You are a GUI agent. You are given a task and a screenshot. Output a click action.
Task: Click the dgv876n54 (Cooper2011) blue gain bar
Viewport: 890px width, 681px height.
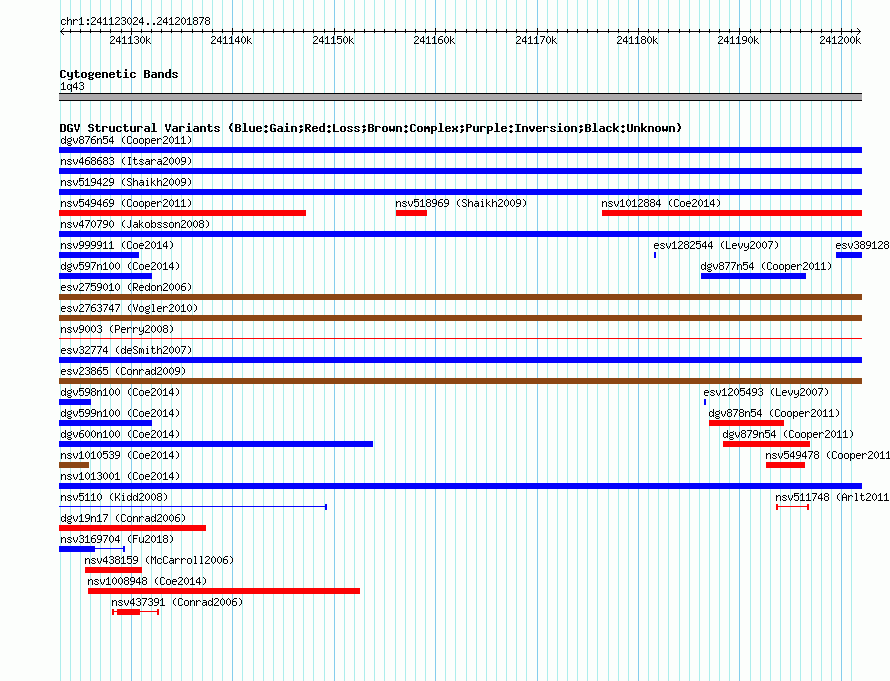coord(460,150)
